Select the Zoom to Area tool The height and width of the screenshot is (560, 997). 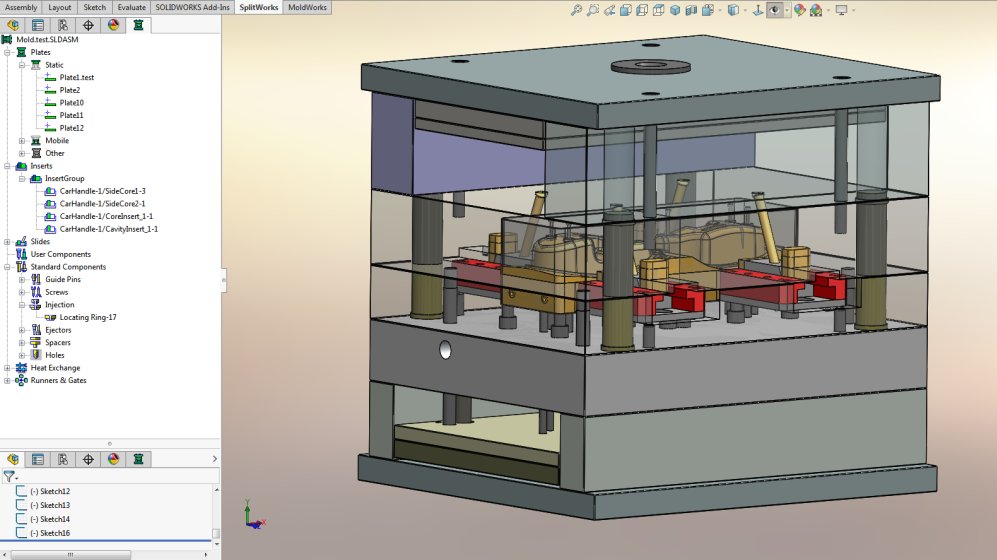coord(593,11)
